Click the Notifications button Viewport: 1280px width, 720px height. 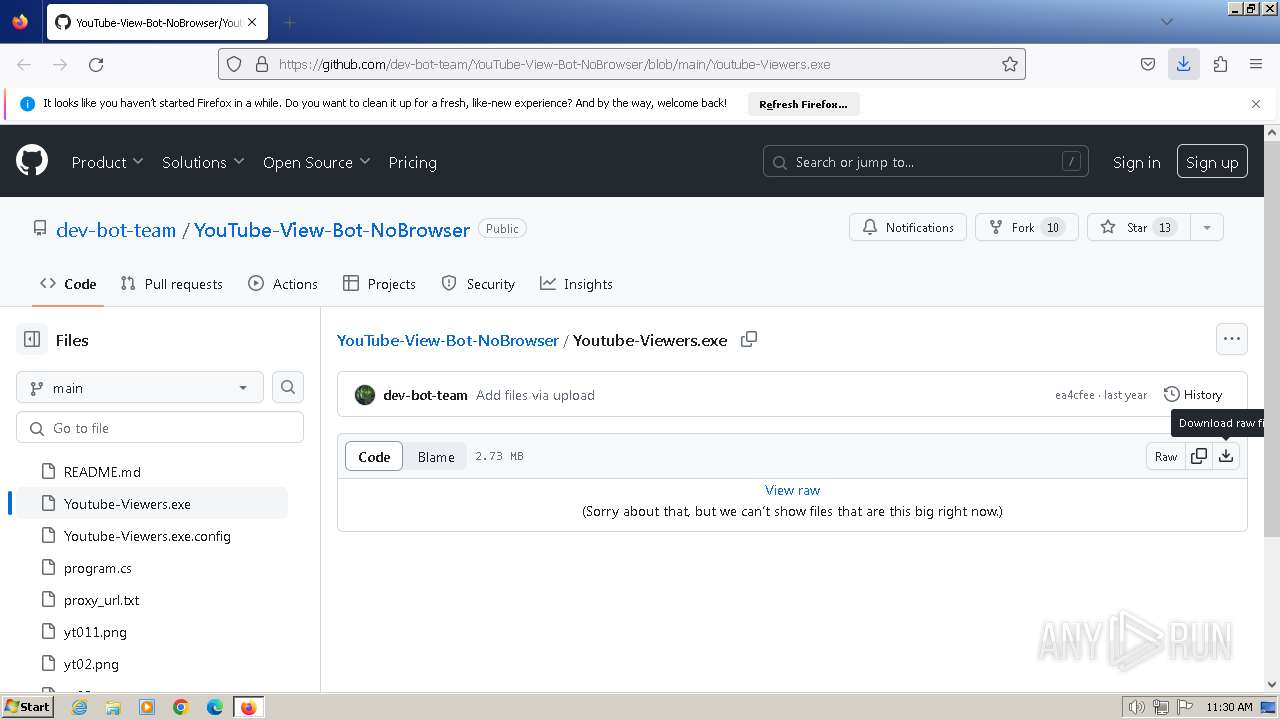[908, 227]
